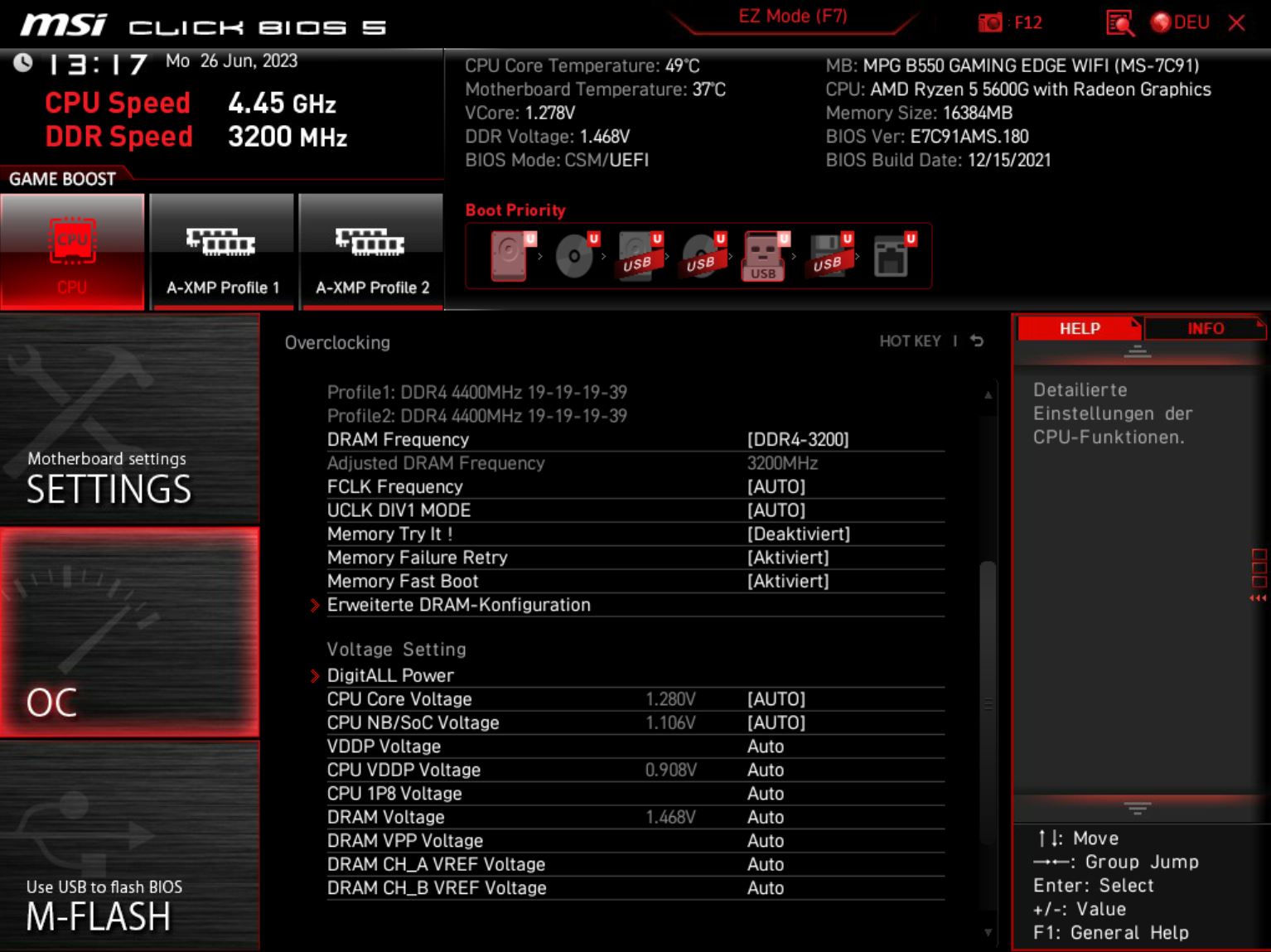
Task: Click the Boot Priority heading
Action: tap(515, 210)
